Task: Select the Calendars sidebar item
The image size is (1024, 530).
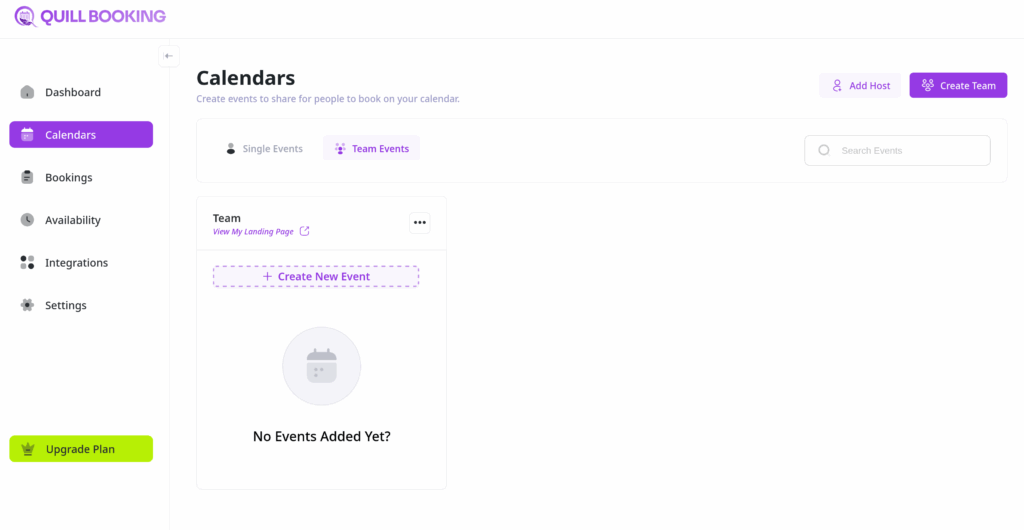Action: pos(81,135)
